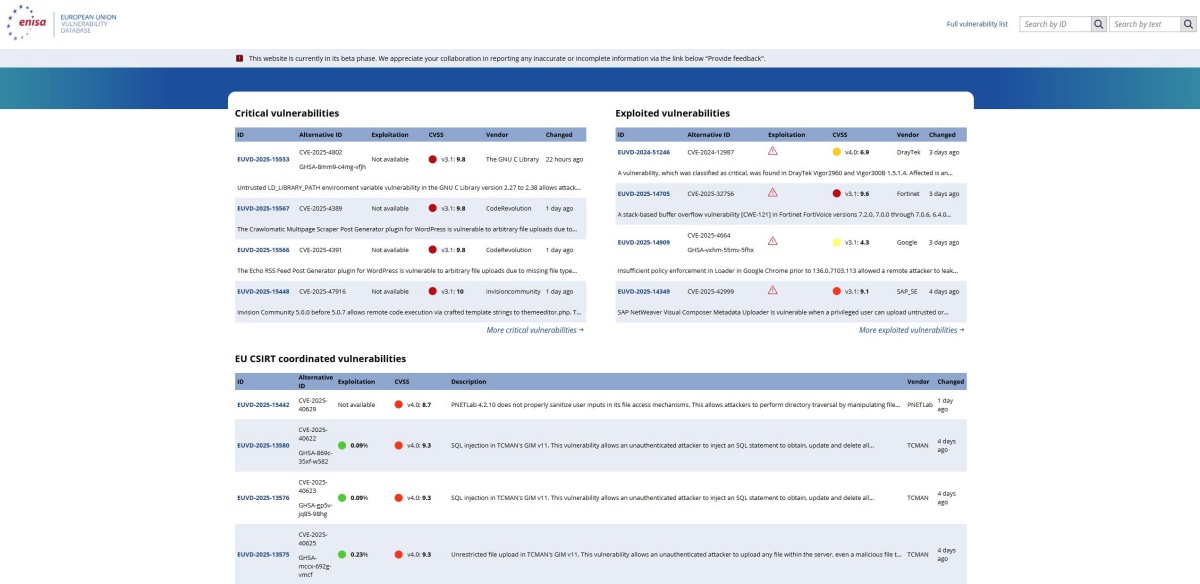Click the dark red CVSS dot for EUVD-2025-14705
The image size is (1200, 584).
pos(837,193)
